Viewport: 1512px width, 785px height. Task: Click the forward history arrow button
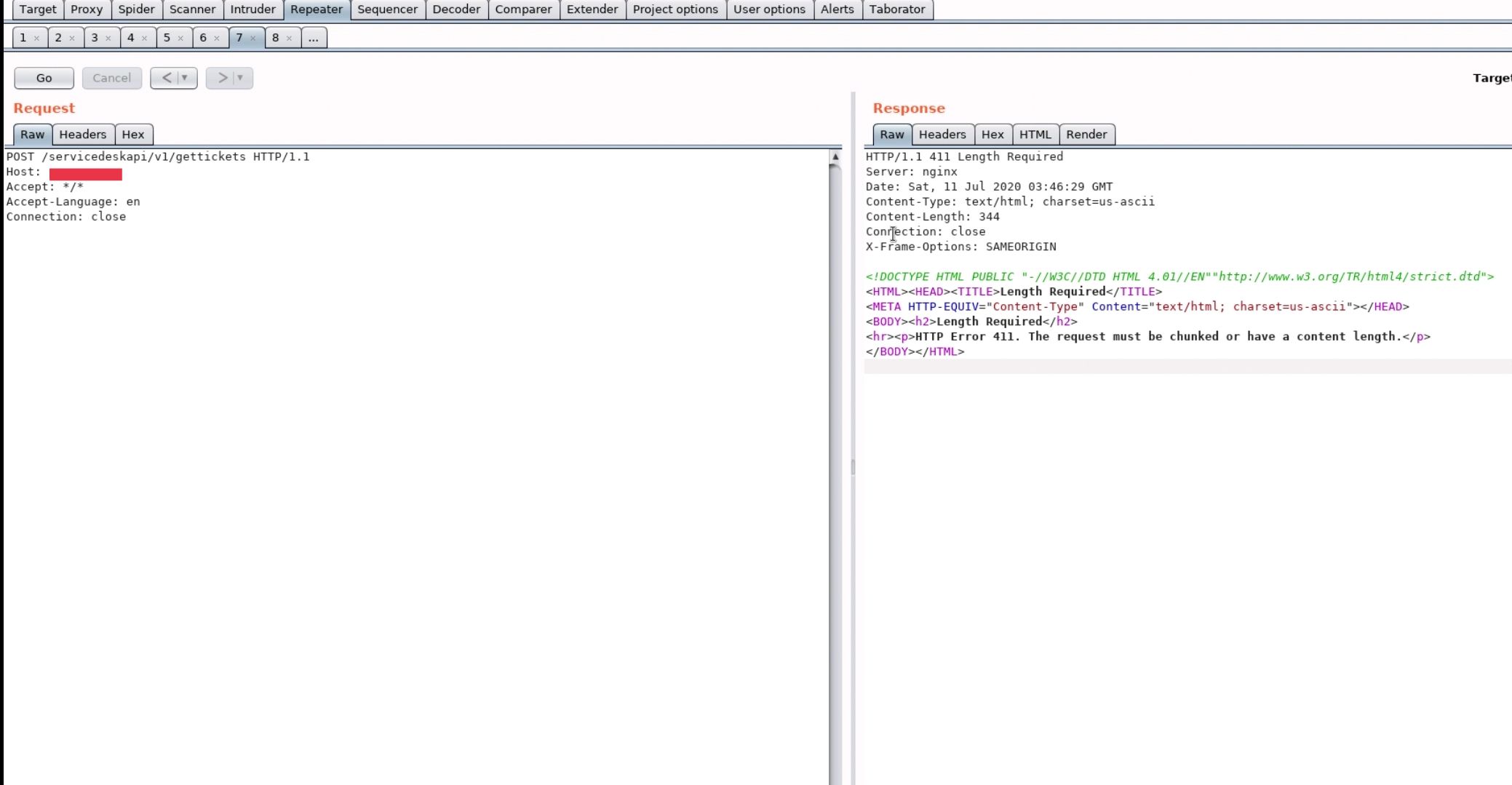point(222,78)
